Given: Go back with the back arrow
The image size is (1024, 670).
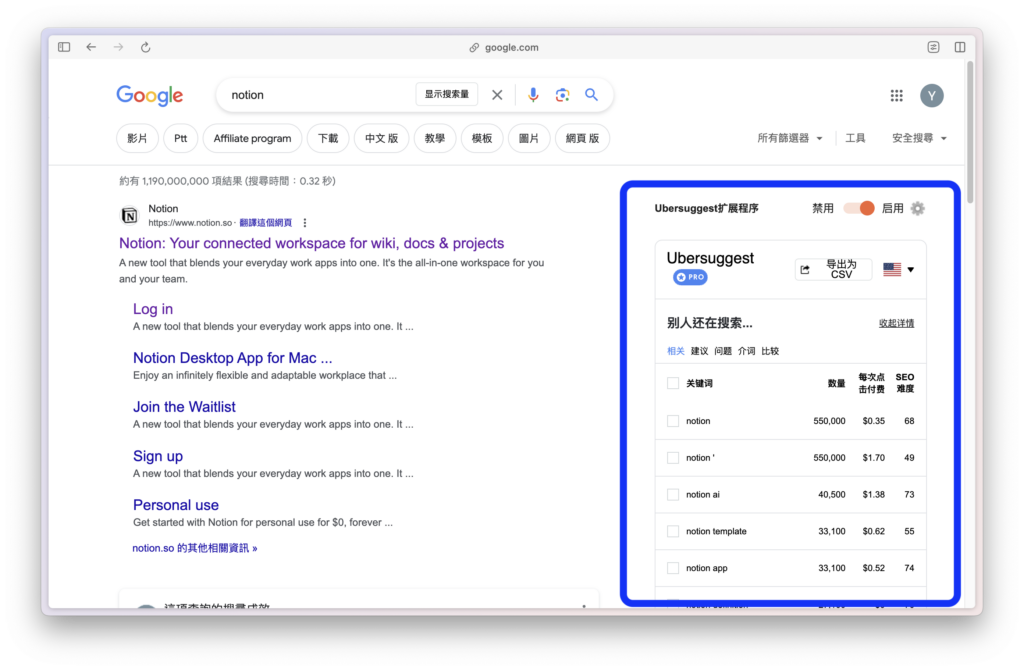Looking at the screenshot, I should click(x=91, y=47).
